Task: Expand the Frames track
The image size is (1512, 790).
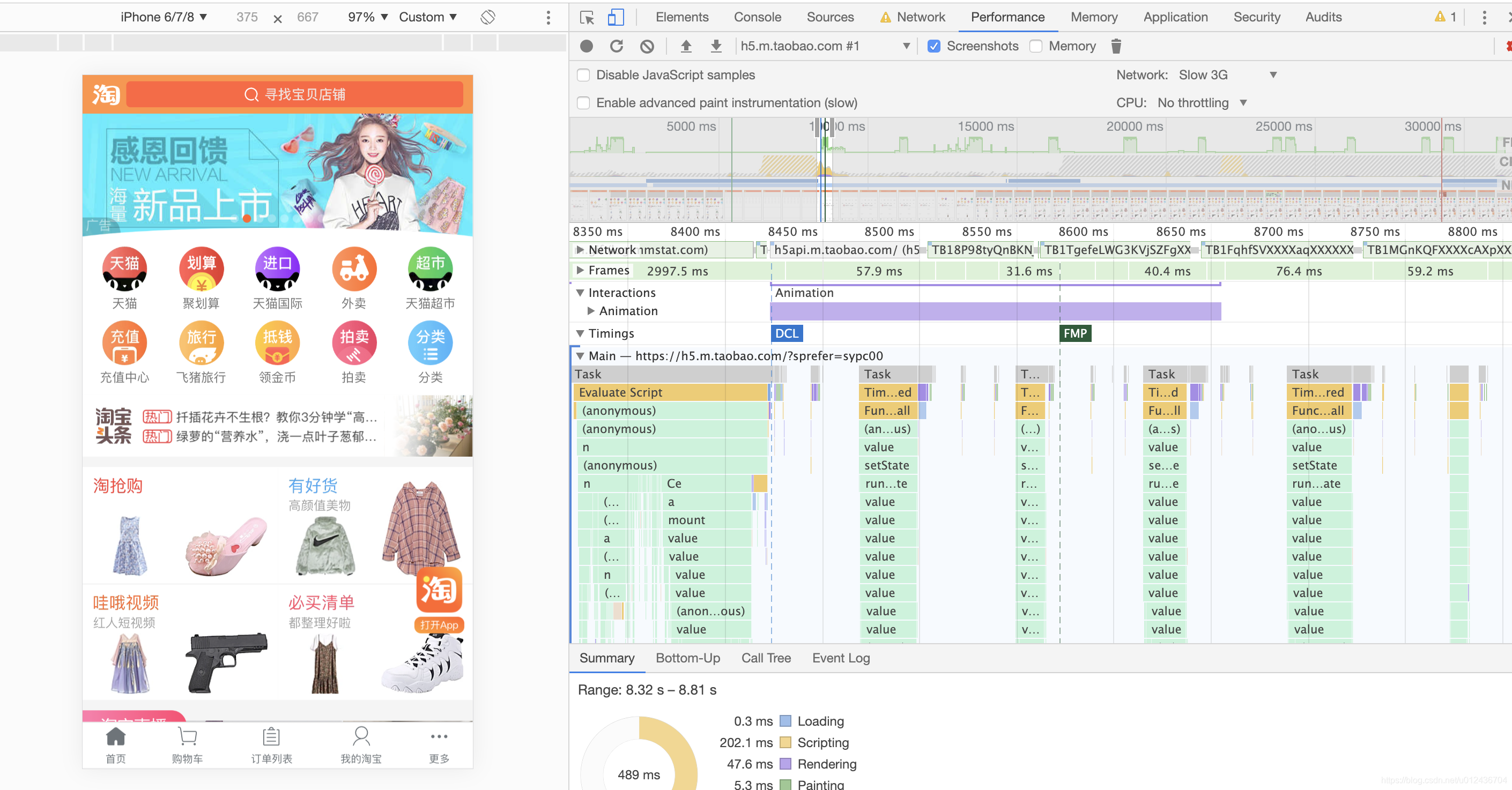Action: coord(580,271)
